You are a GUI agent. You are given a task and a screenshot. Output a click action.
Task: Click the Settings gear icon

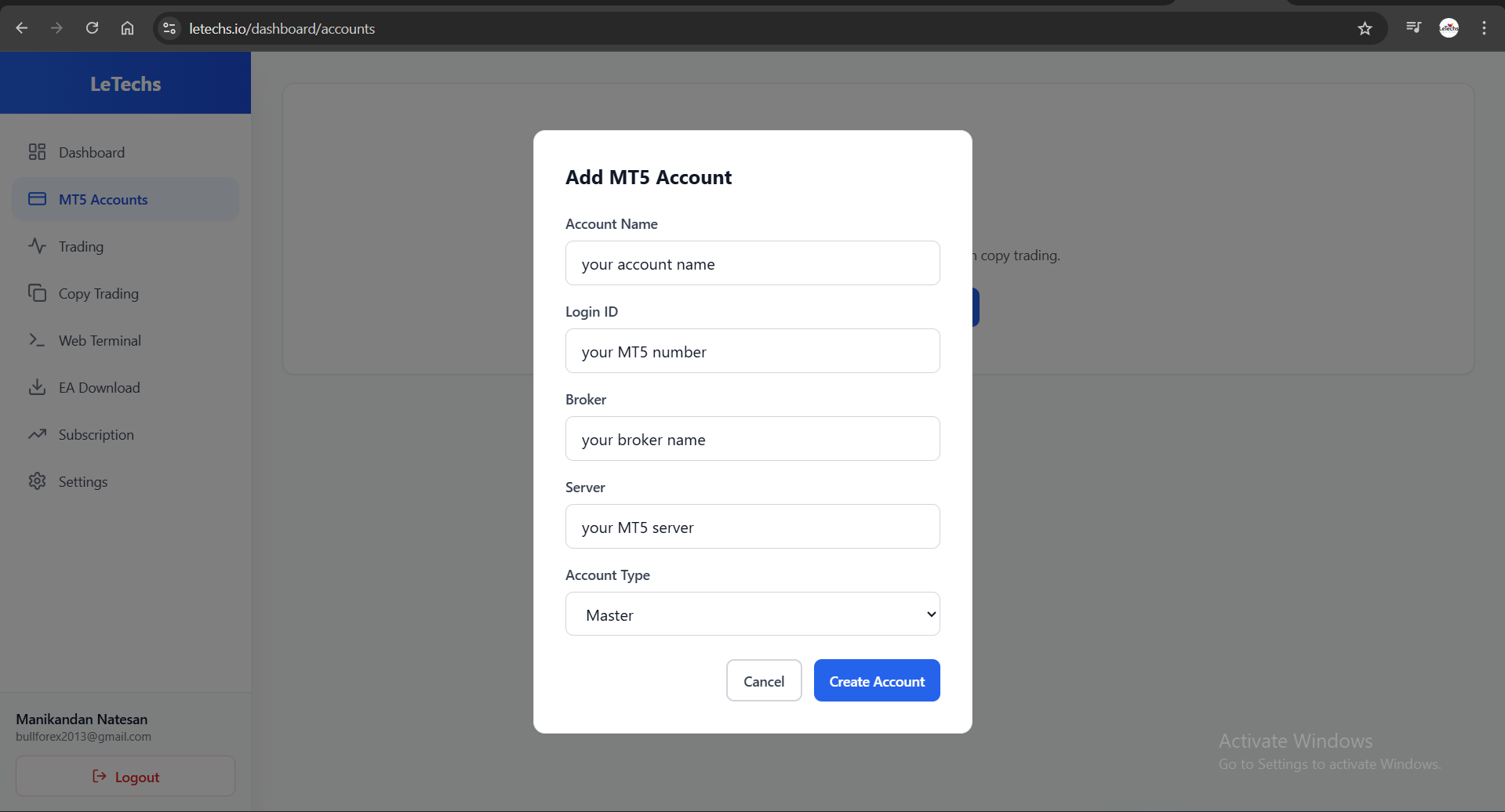pyautogui.click(x=37, y=481)
